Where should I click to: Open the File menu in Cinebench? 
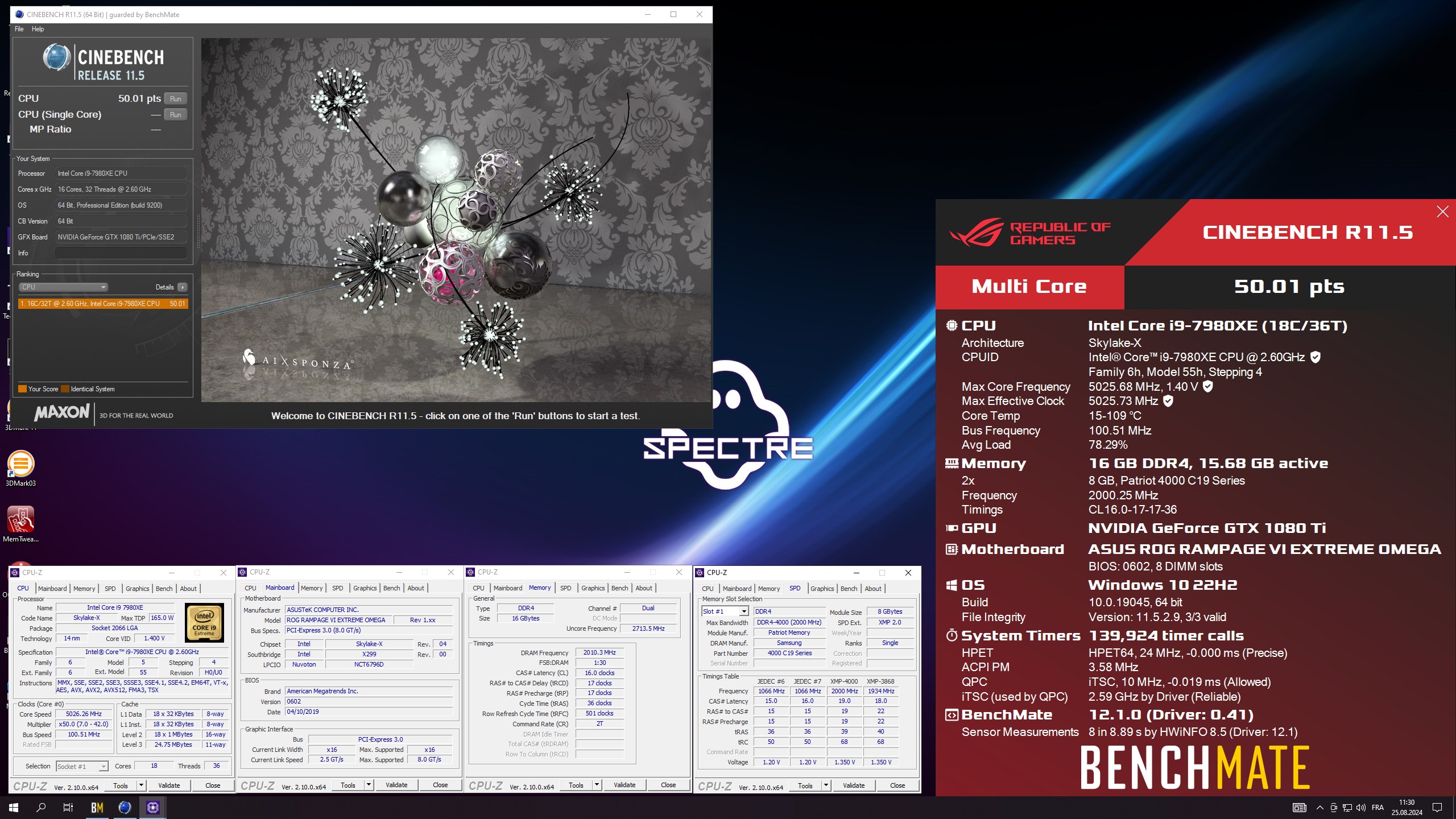tap(19, 29)
